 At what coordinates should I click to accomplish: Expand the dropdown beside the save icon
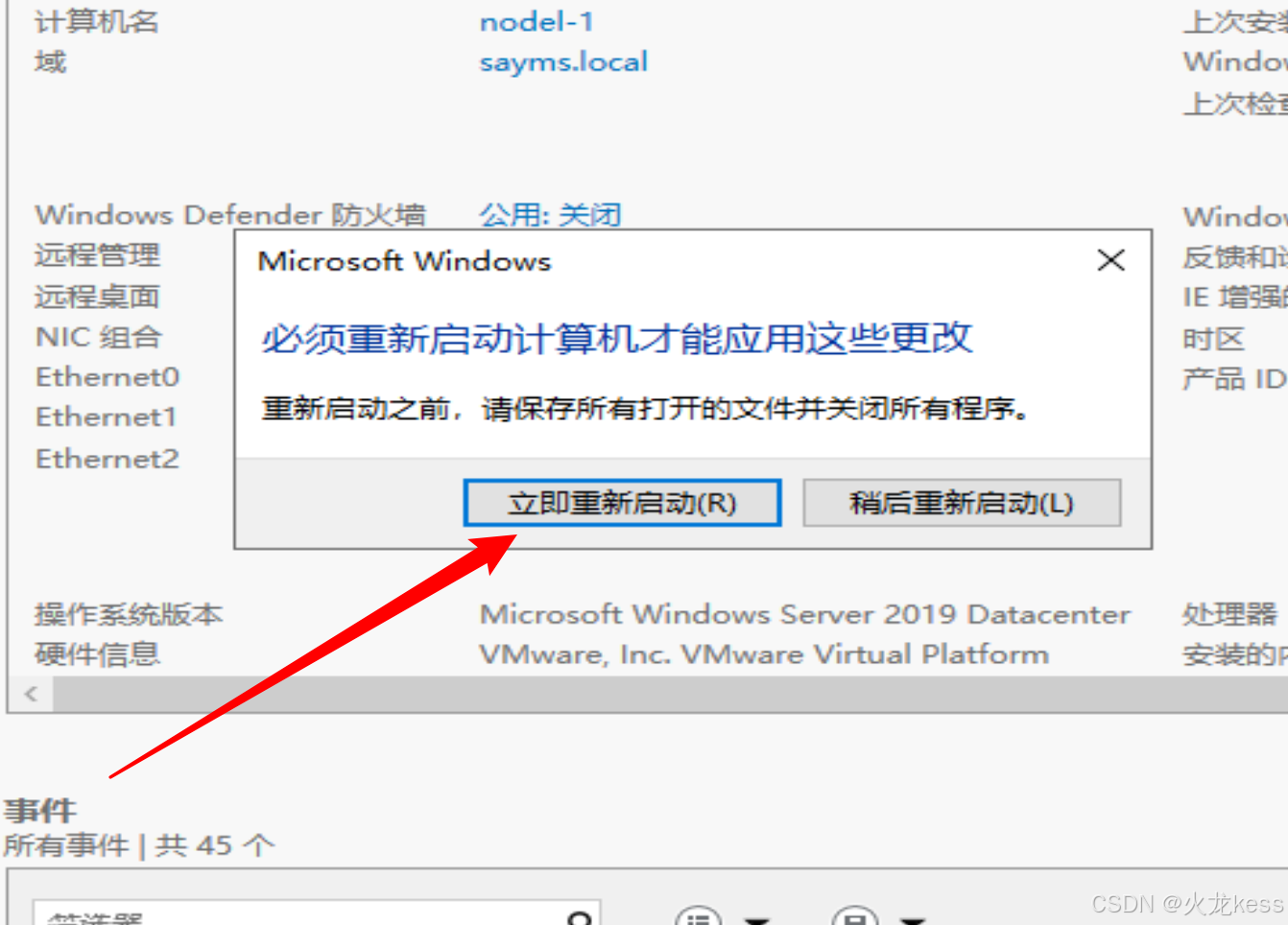click(914, 920)
